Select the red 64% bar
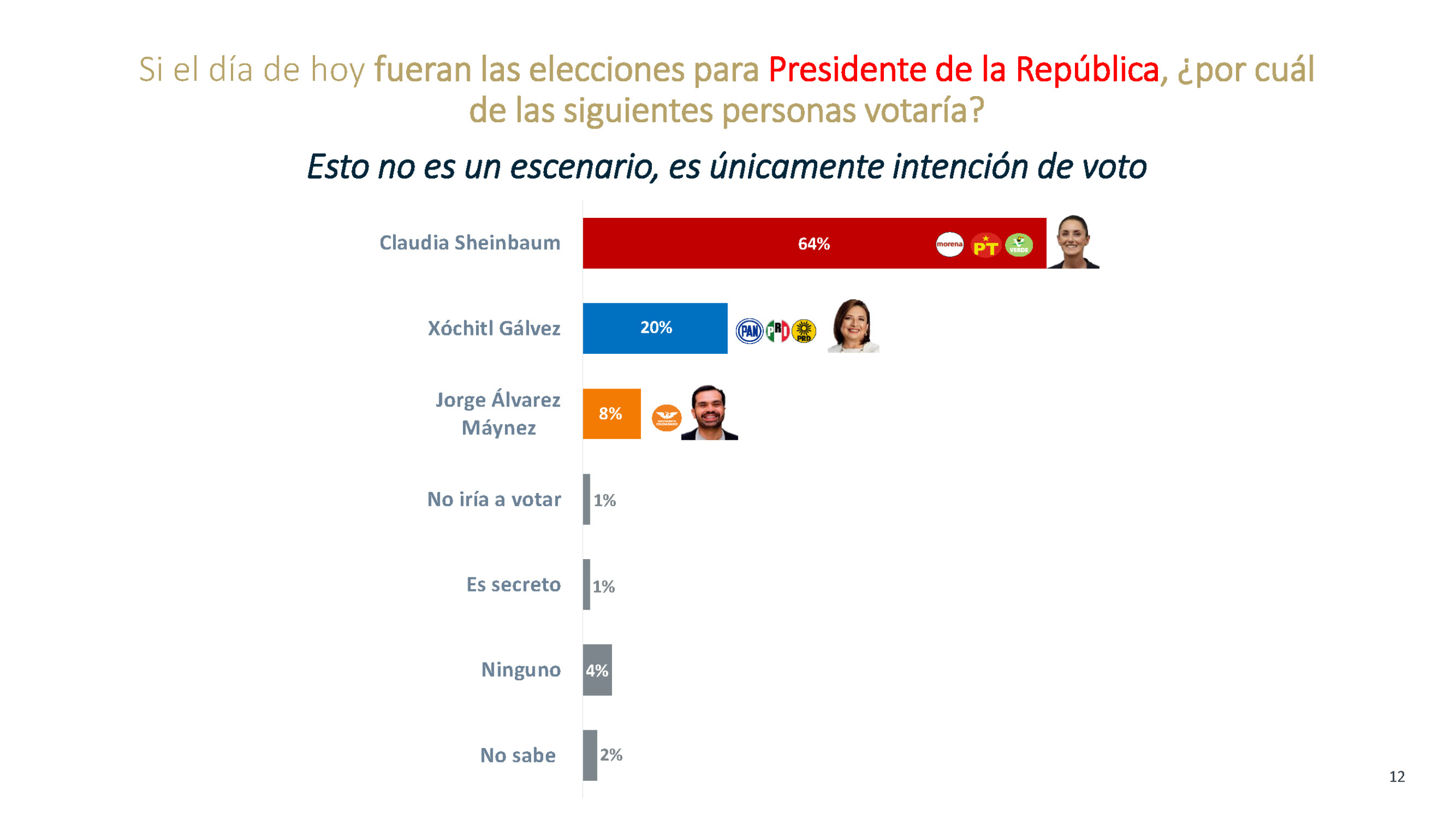The height and width of the screenshot is (819, 1456). pyautogui.click(x=739, y=243)
